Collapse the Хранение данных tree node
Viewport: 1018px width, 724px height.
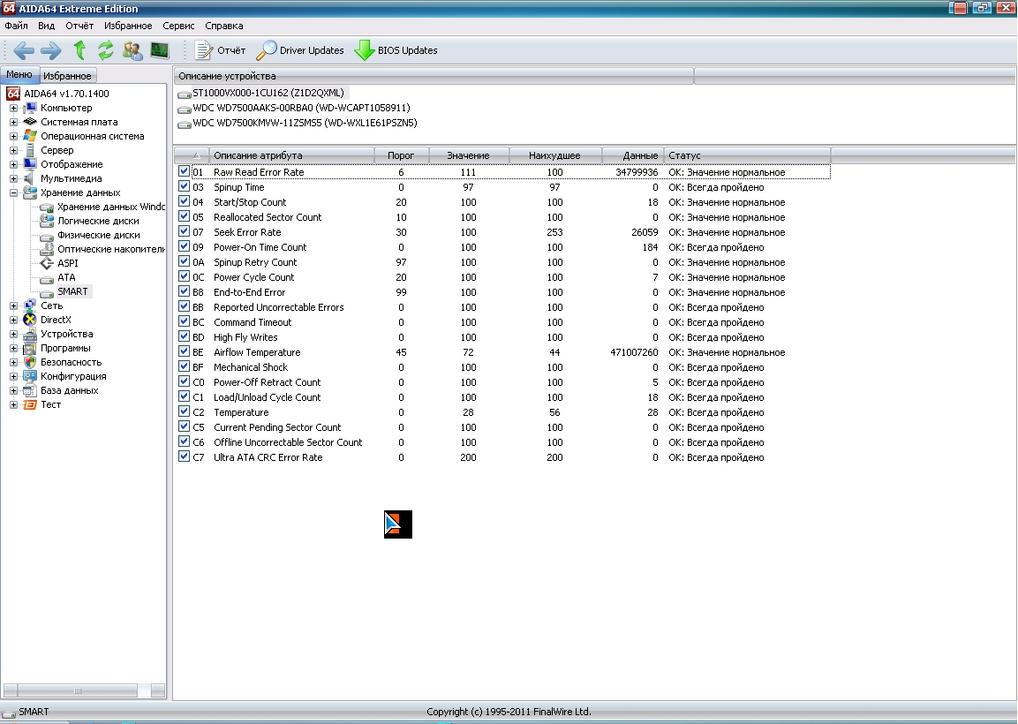coord(14,193)
